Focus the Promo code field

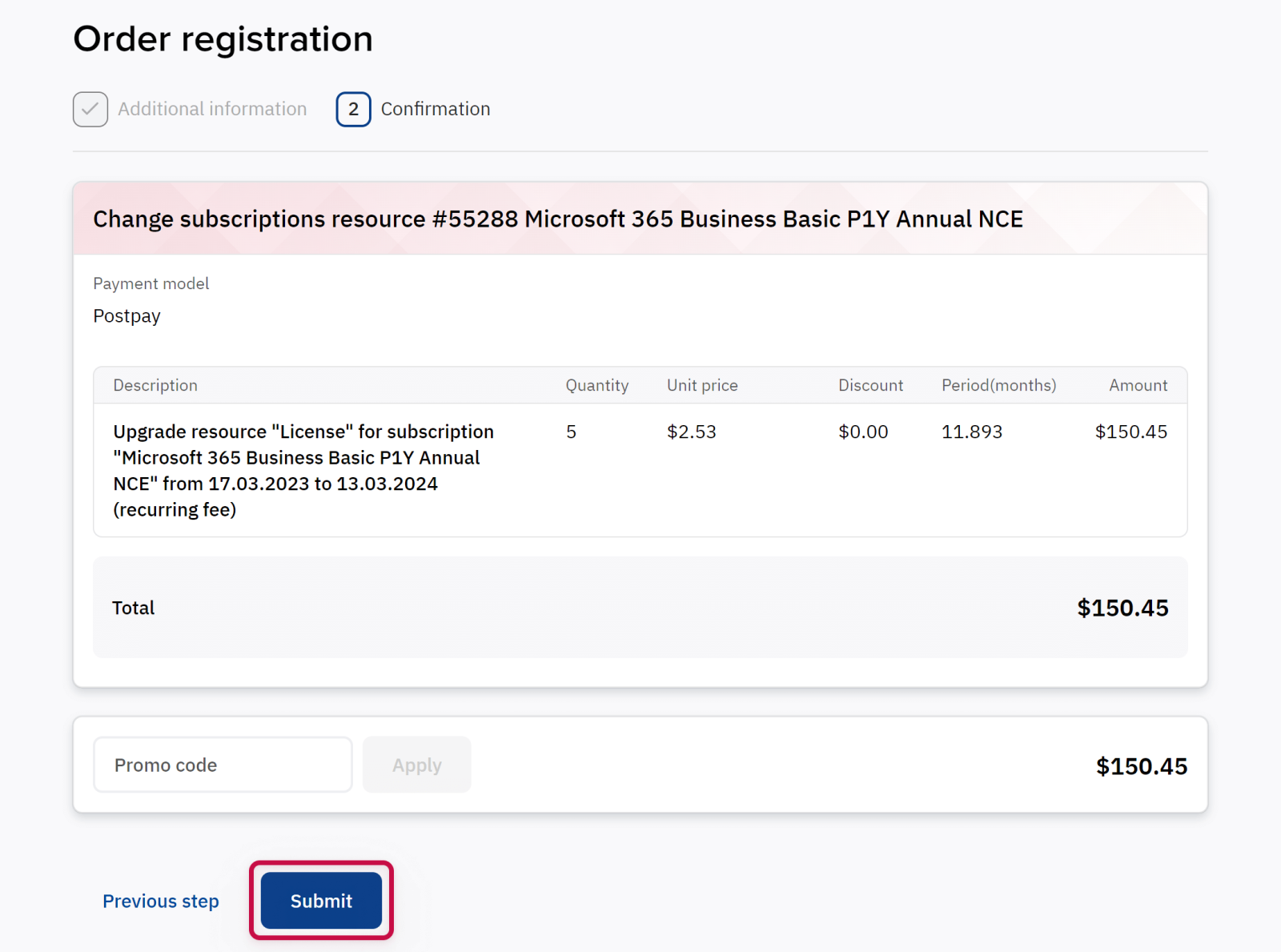click(x=223, y=765)
